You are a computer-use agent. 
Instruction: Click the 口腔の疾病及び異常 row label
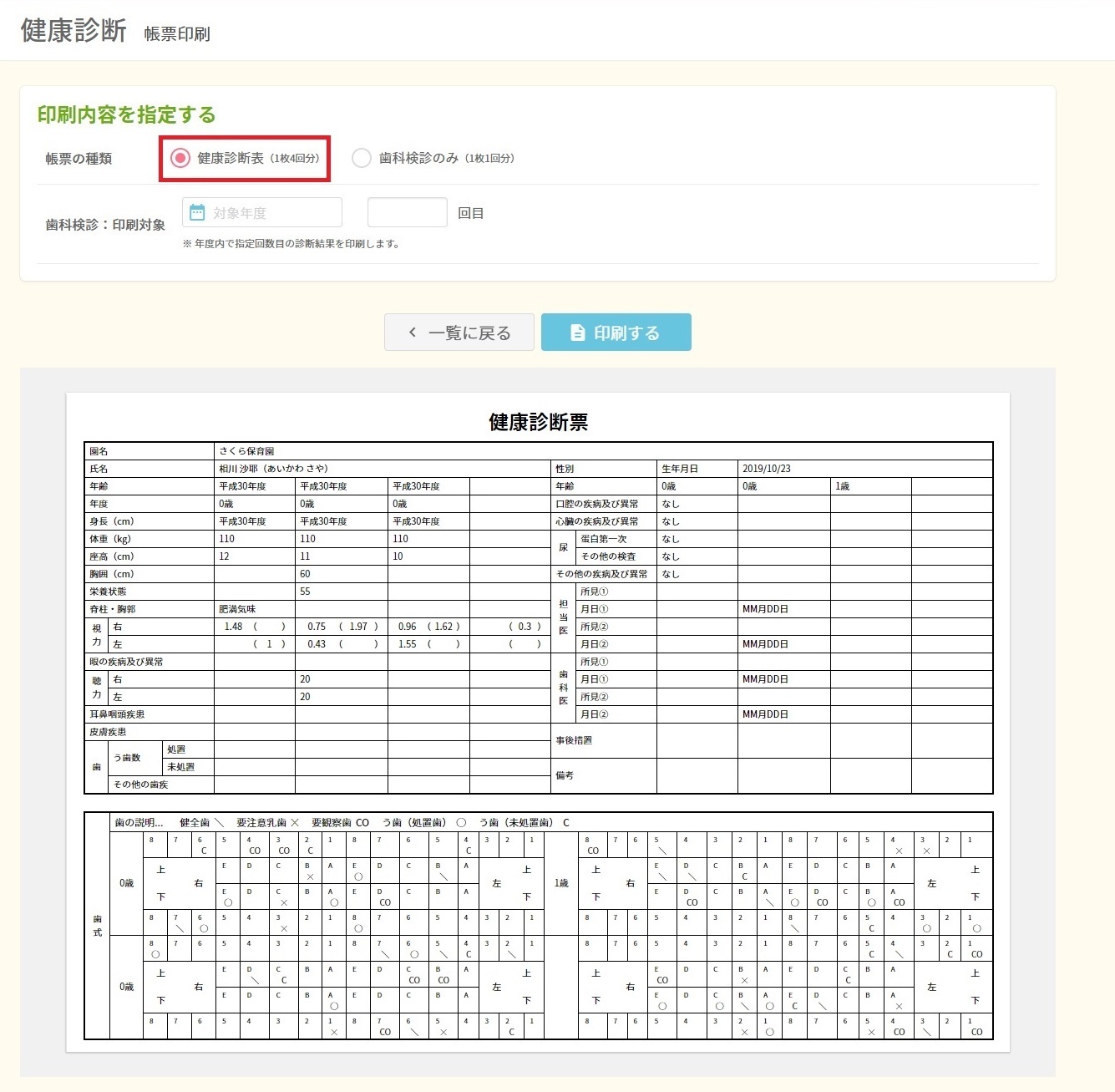click(x=597, y=504)
